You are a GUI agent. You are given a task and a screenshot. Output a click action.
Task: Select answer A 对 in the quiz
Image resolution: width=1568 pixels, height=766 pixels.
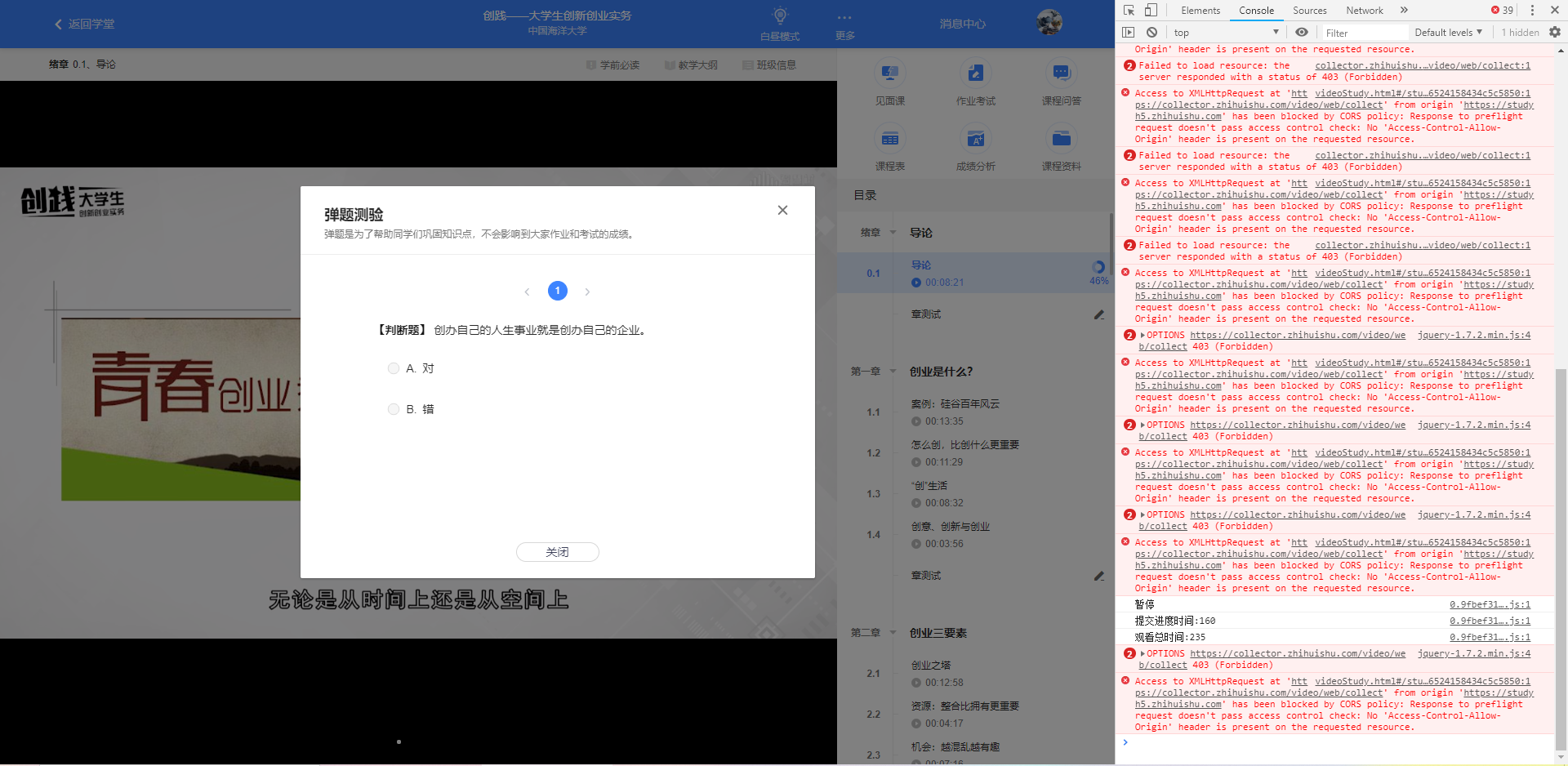pos(393,368)
